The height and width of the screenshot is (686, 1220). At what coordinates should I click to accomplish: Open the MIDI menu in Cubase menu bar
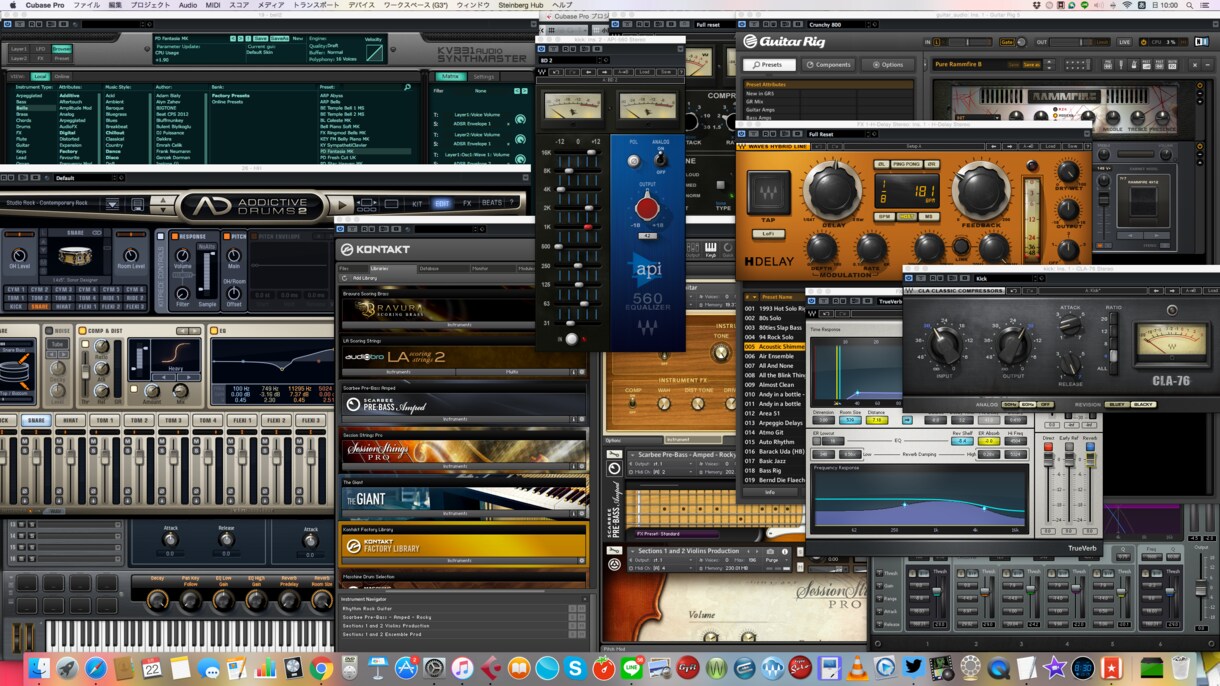coord(213,5)
